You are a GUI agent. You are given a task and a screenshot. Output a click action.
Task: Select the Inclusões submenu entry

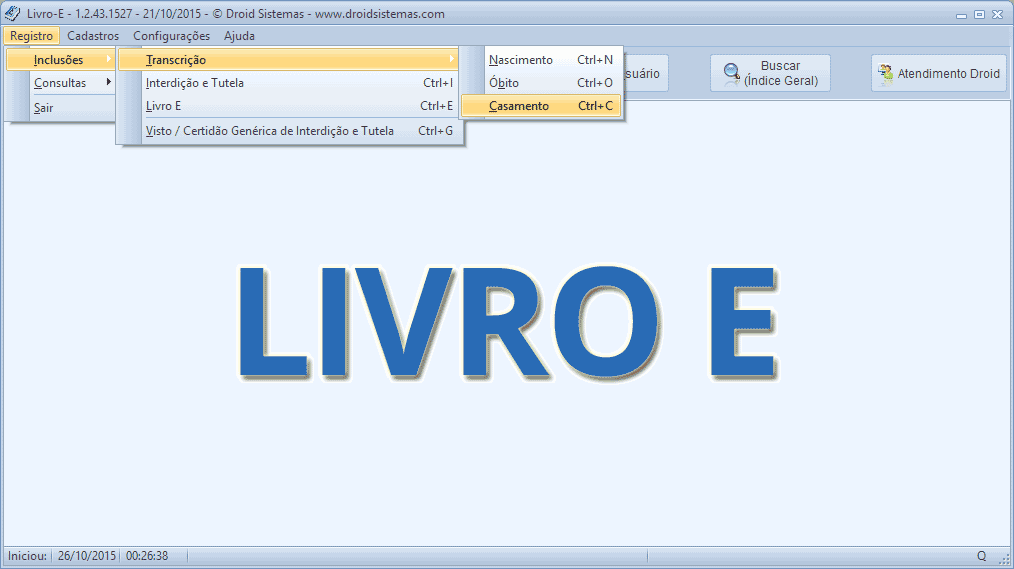61,59
